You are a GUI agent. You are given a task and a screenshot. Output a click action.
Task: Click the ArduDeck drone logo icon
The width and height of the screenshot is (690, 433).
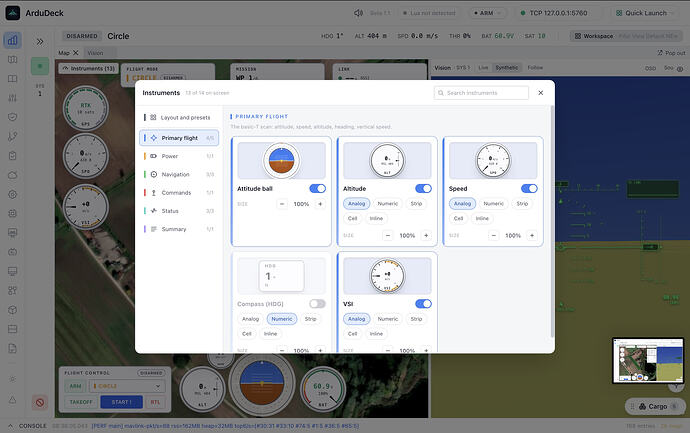[12, 13]
